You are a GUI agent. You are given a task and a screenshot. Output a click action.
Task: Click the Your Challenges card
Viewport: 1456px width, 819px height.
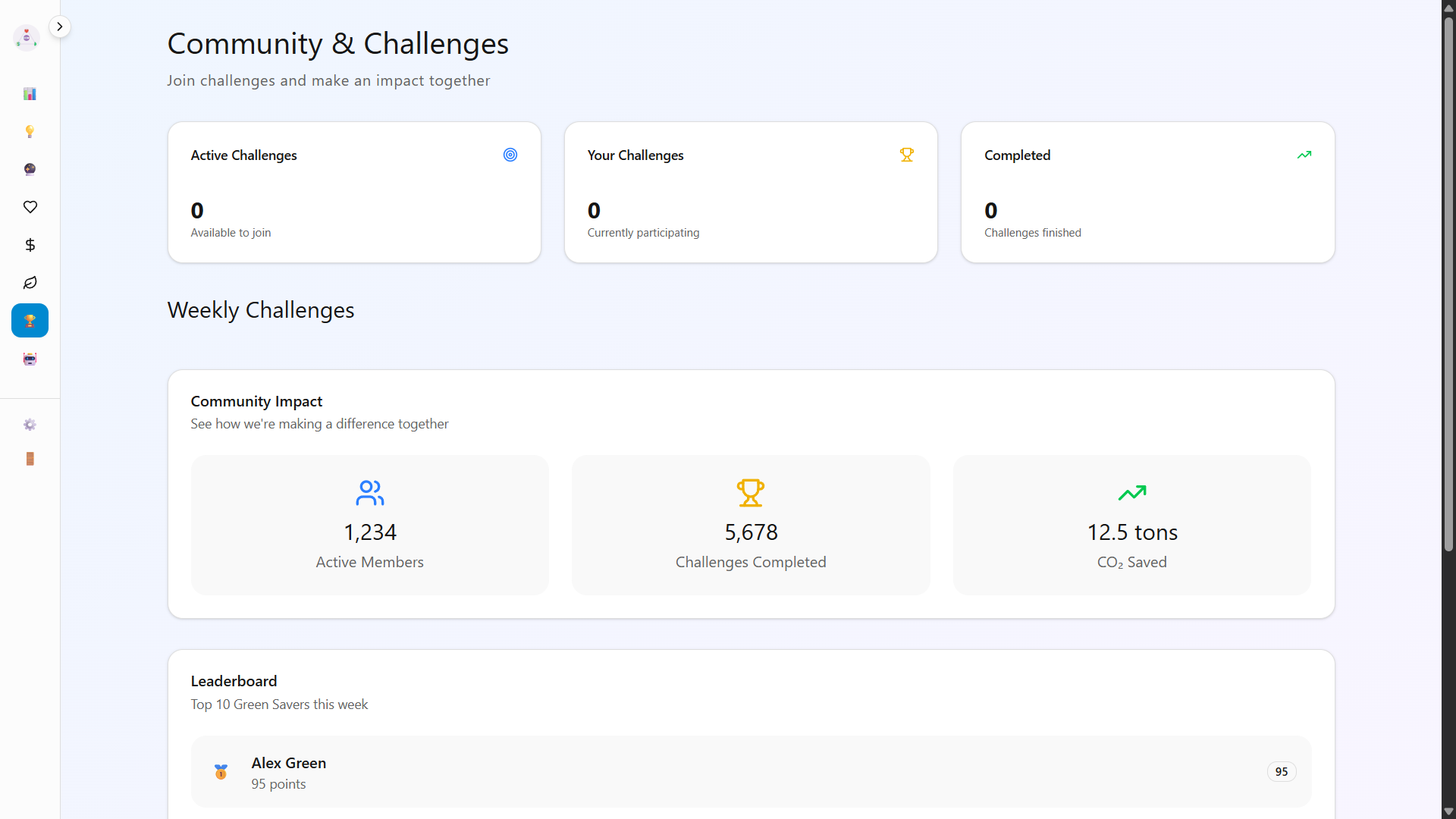751,193
